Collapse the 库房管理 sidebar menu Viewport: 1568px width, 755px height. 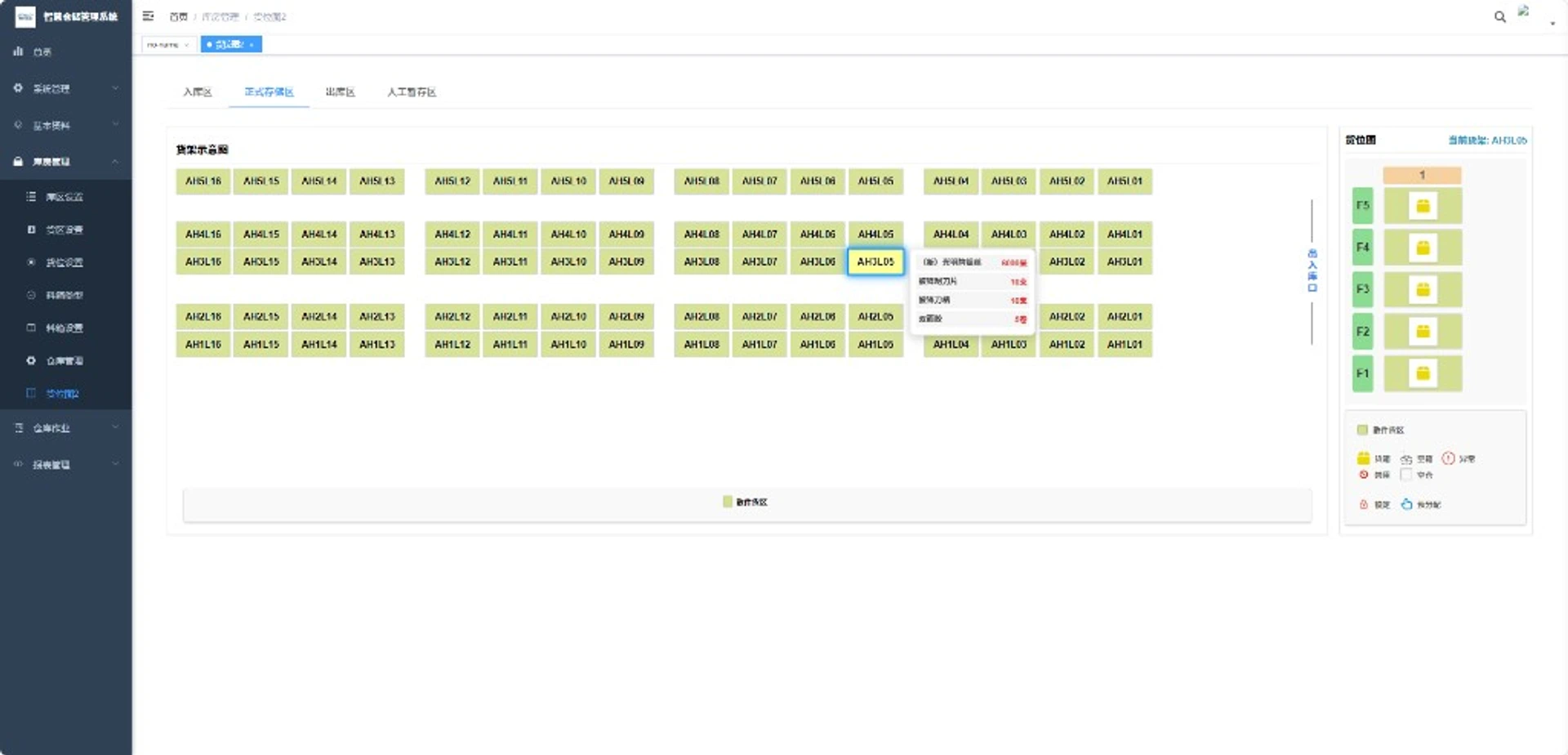[66, 162]
